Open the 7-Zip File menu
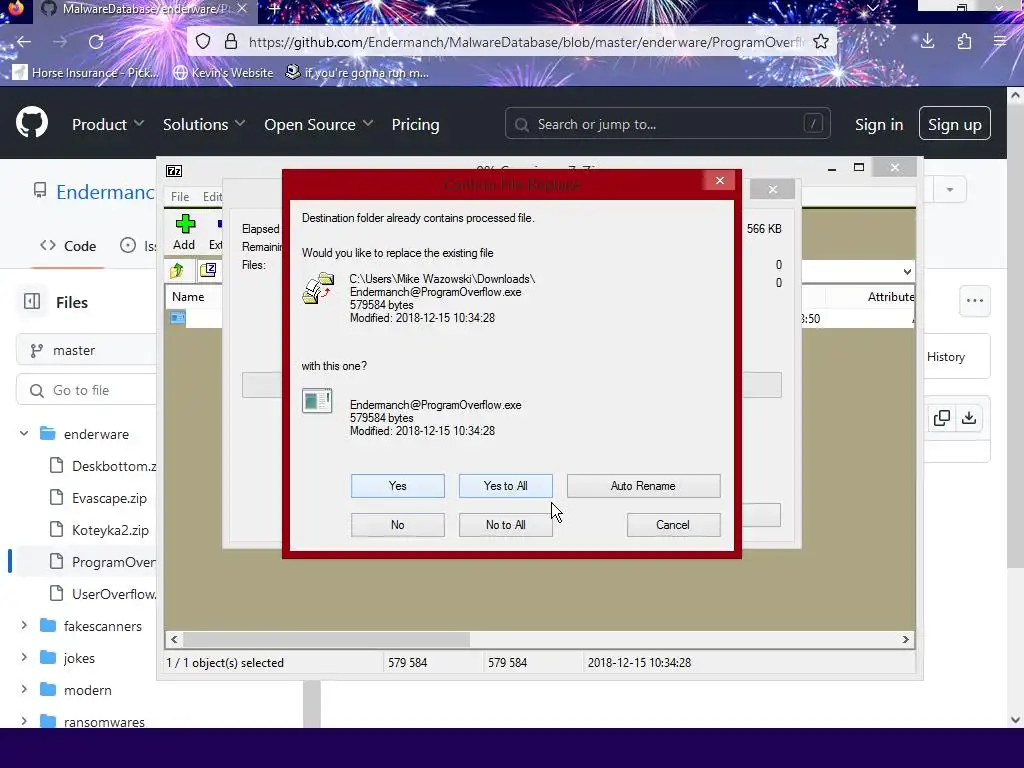The image size is (1024, 768). (x=180, y=197)
